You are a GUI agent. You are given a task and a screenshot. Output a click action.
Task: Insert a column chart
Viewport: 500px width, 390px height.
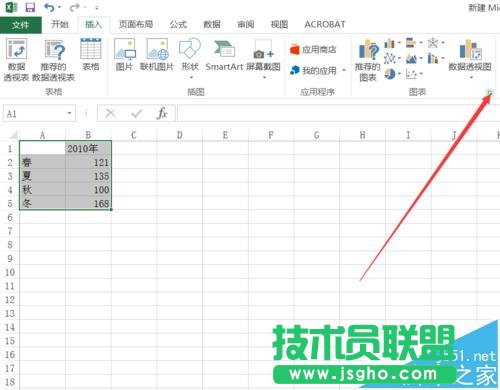[390, 43]
